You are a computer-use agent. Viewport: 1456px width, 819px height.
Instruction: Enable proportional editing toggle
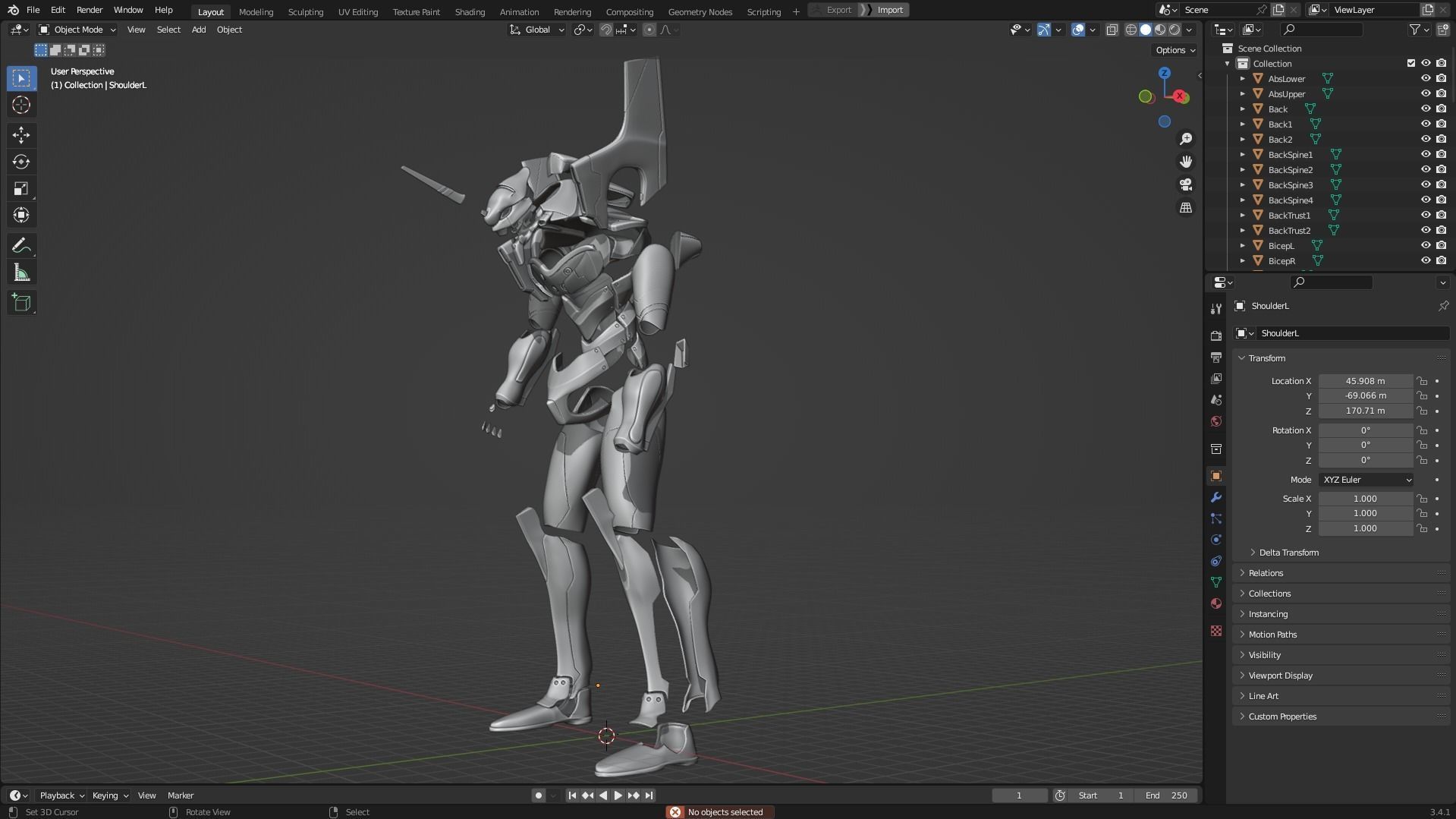point(649,30)
